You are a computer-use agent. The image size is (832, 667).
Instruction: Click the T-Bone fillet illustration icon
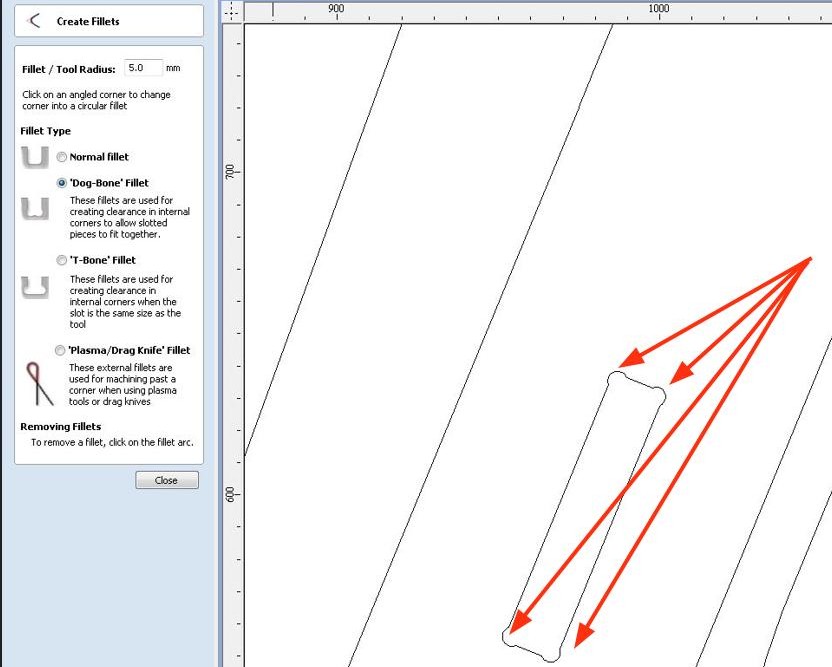pyautogui.click(x=35, y=287)
